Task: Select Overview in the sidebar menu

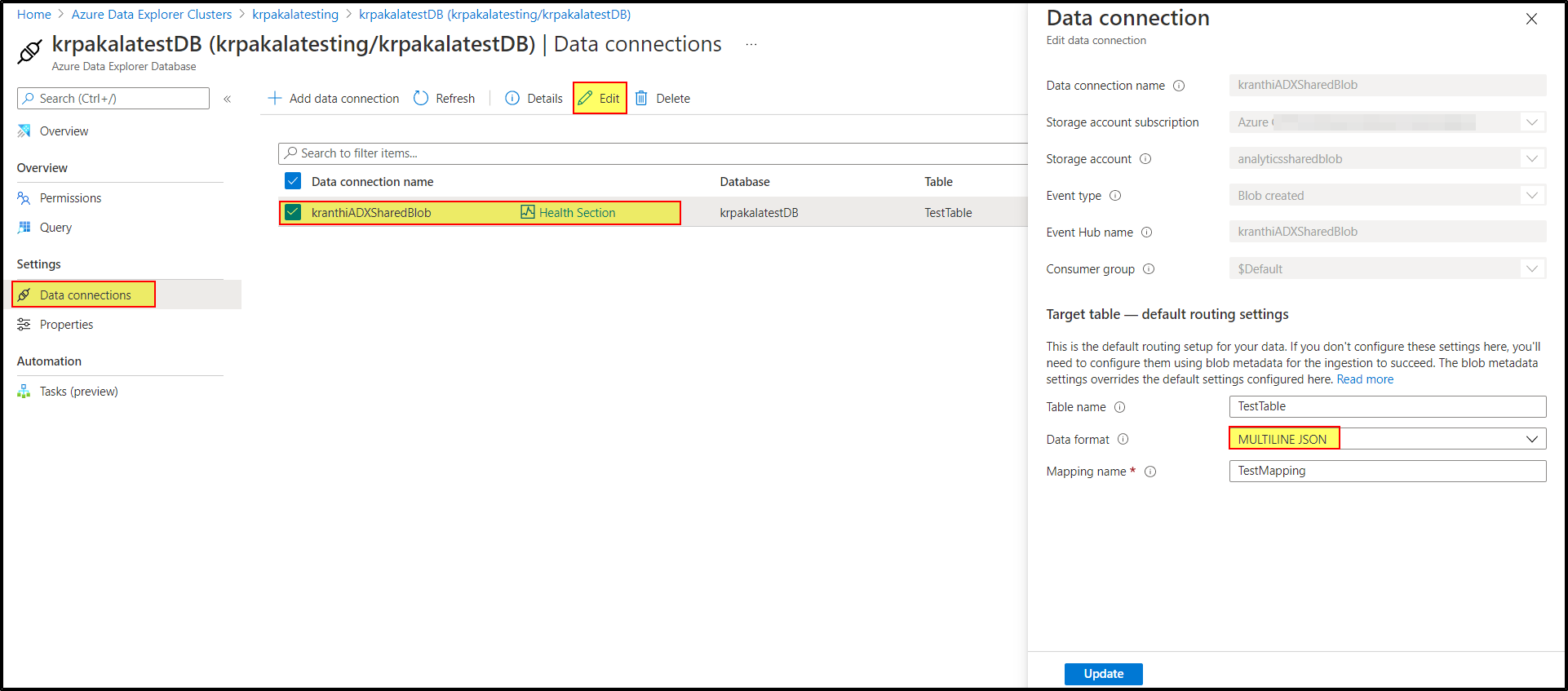Action: coord(64,131)
